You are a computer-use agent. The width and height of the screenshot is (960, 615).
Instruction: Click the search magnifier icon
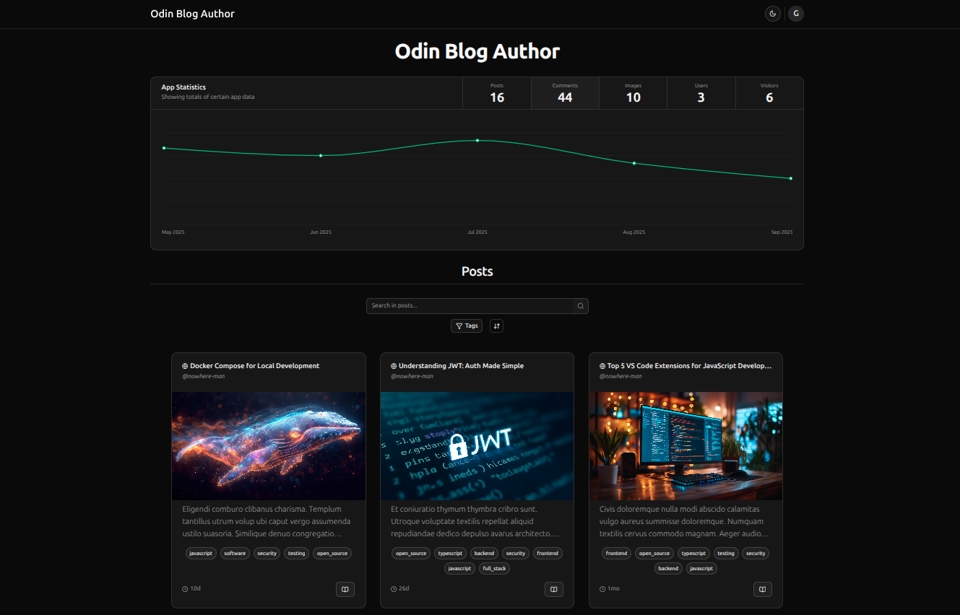click(x=580, y=305)
